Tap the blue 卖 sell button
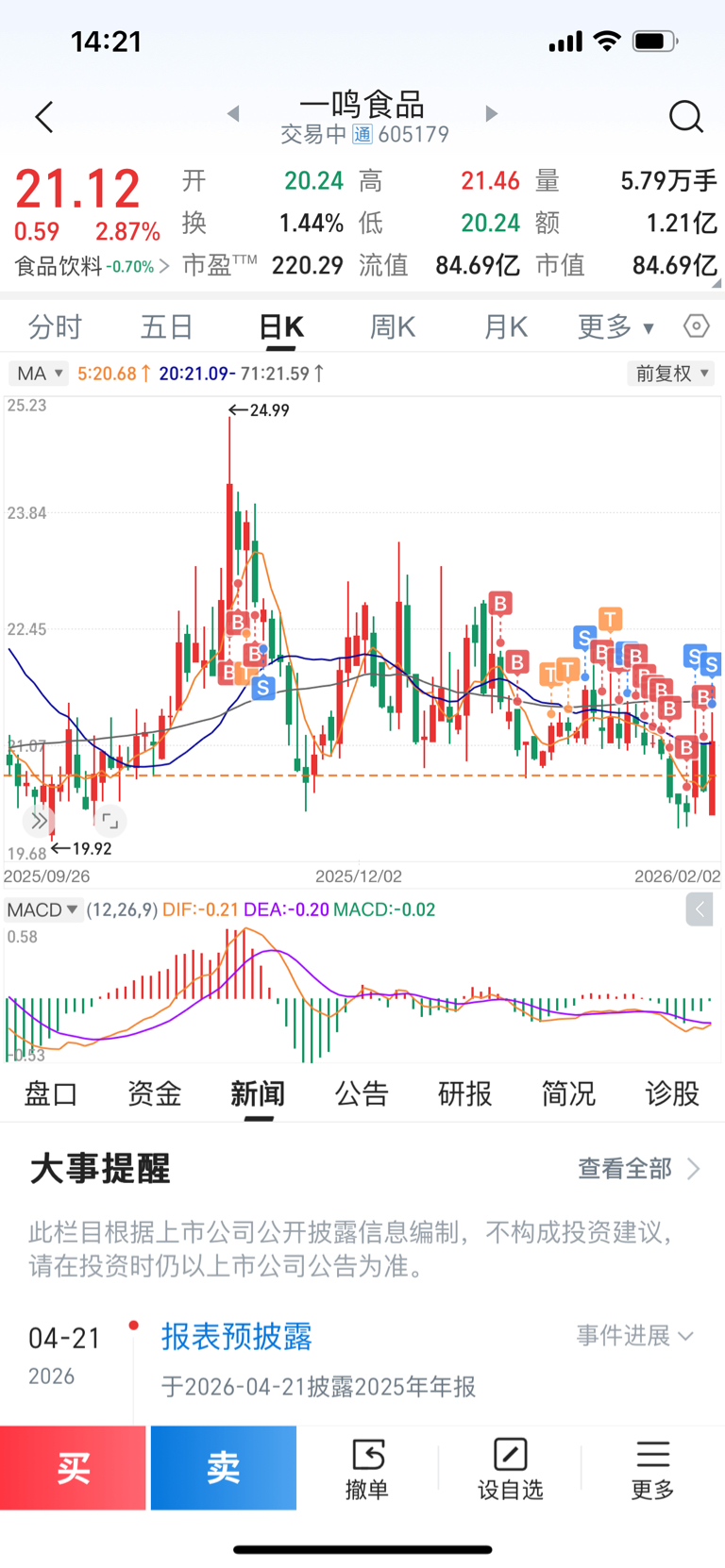 (224, 1467)
